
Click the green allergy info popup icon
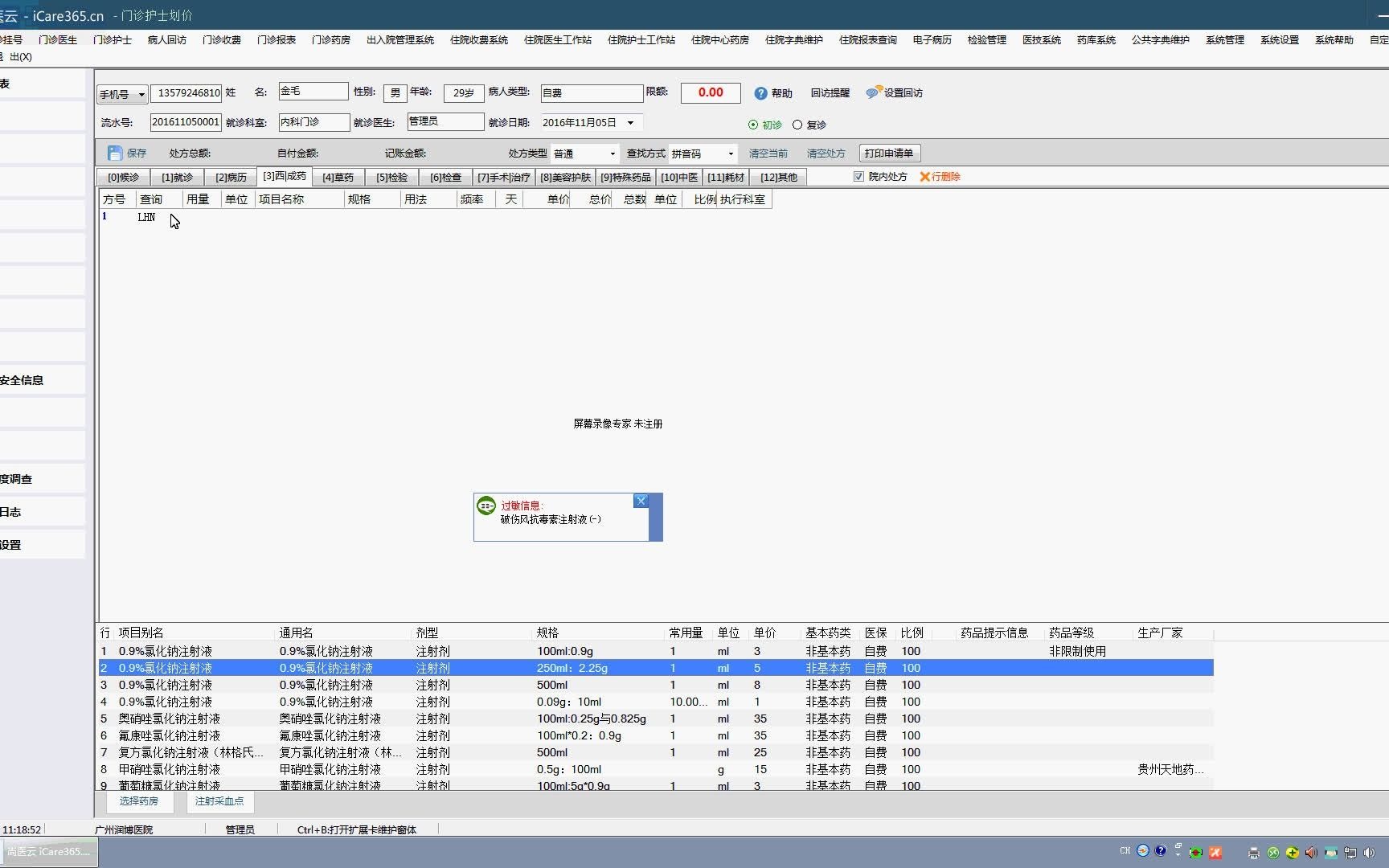click(x=486, y=506)
